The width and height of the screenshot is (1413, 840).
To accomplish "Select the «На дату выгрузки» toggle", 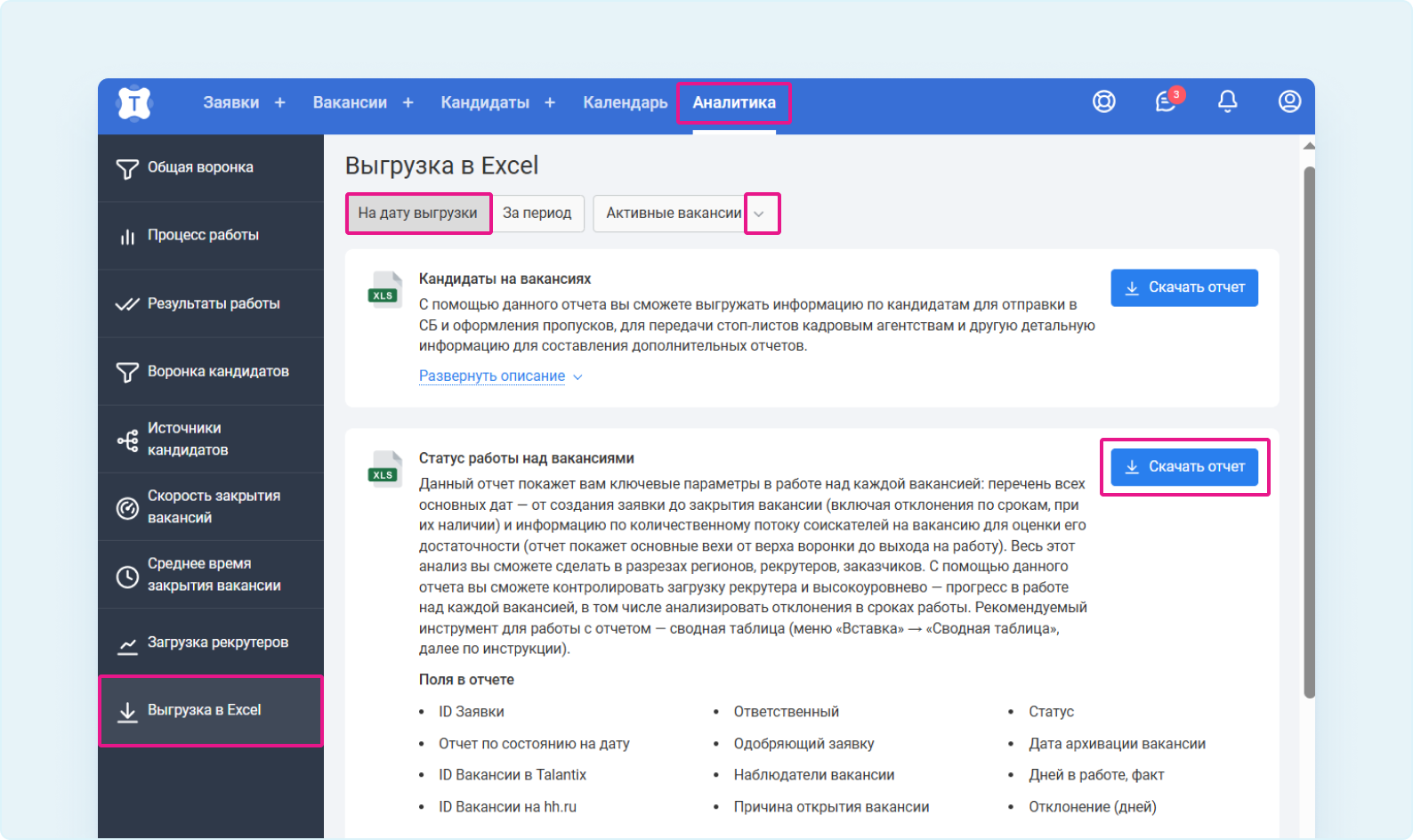I will [x=417, y=214].
